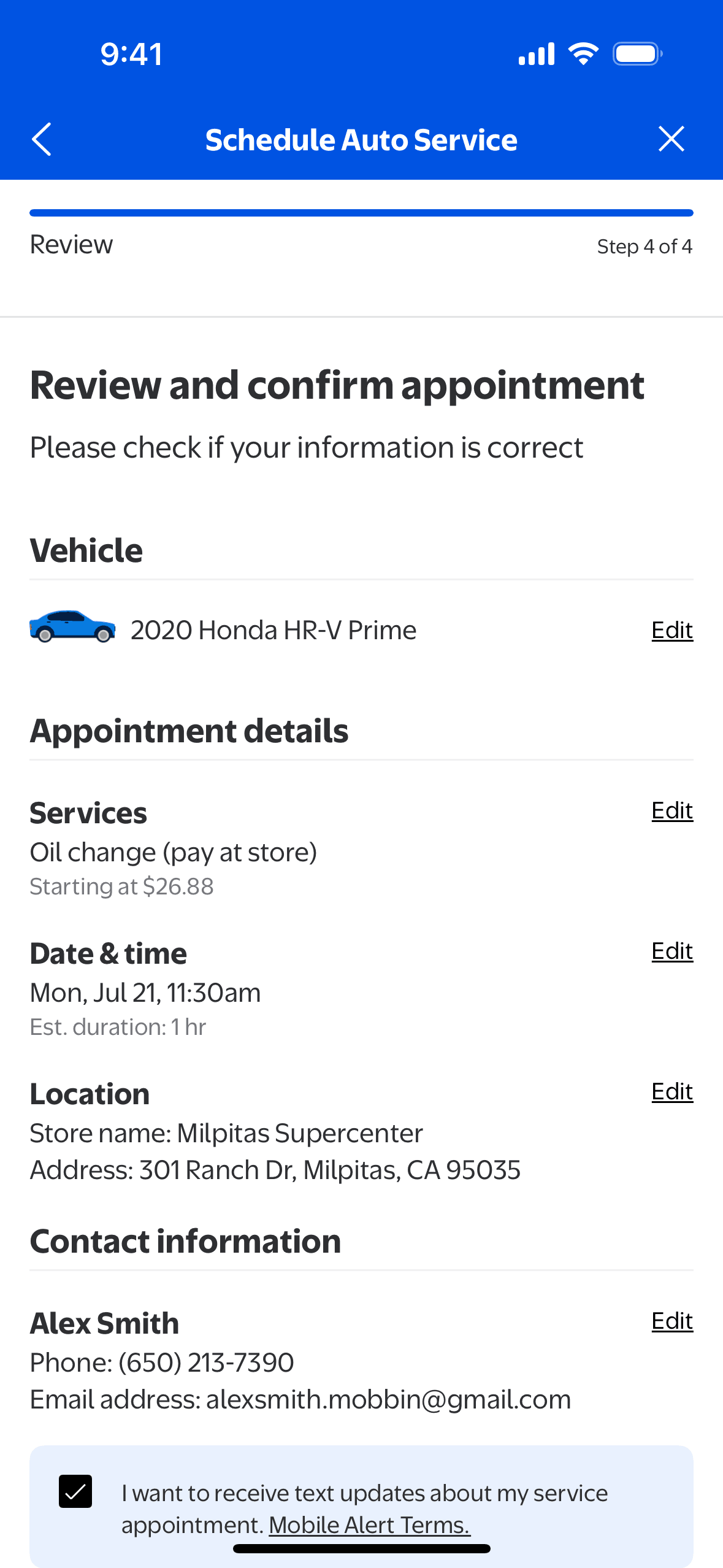723x1568 pixels.
Task: Tap the Wi-Fi status icon
Action: point(583,54)
